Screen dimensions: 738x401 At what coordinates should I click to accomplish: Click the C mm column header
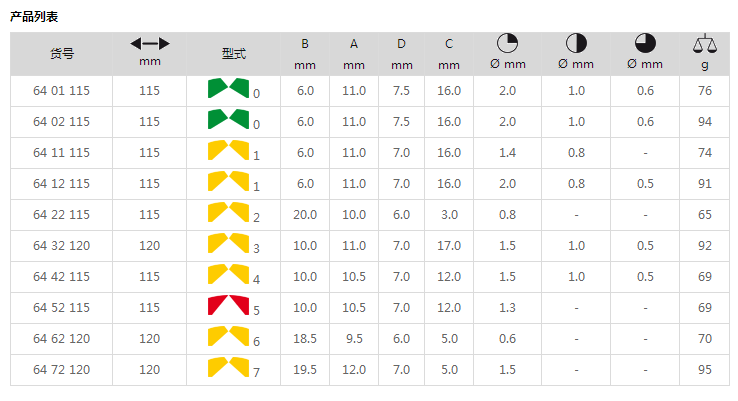(449, 54)
